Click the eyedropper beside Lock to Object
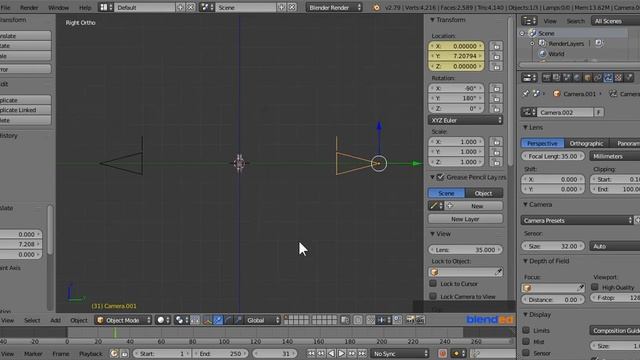 [498, 272]
